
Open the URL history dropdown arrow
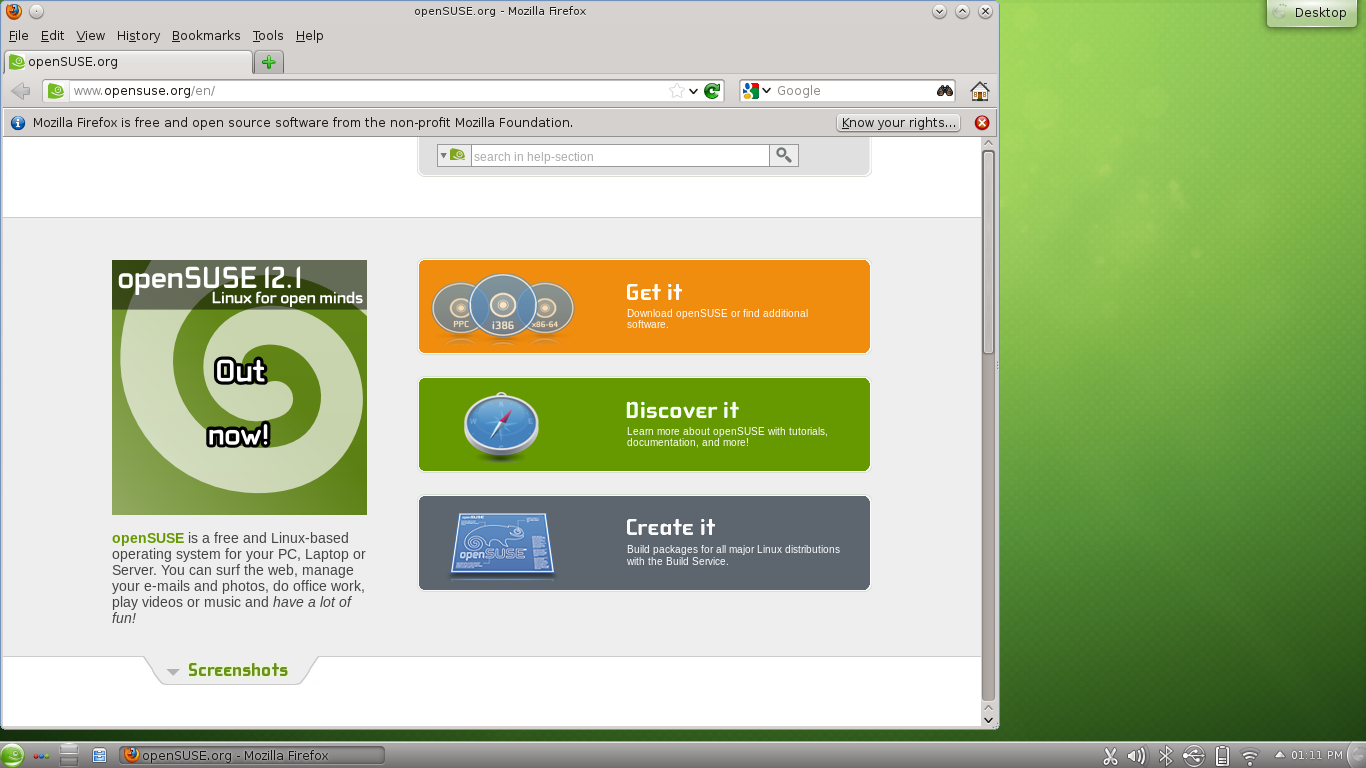[693, 91]
